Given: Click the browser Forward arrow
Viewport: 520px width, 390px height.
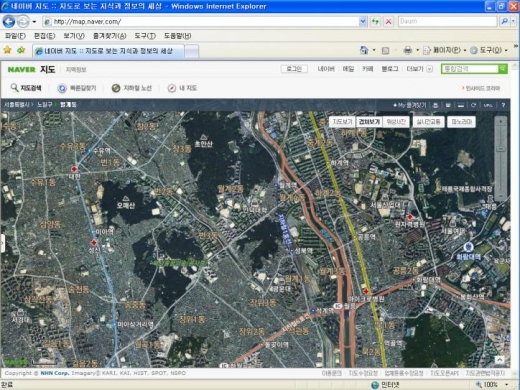Looking at the screenshot, I should click(23, 22).
